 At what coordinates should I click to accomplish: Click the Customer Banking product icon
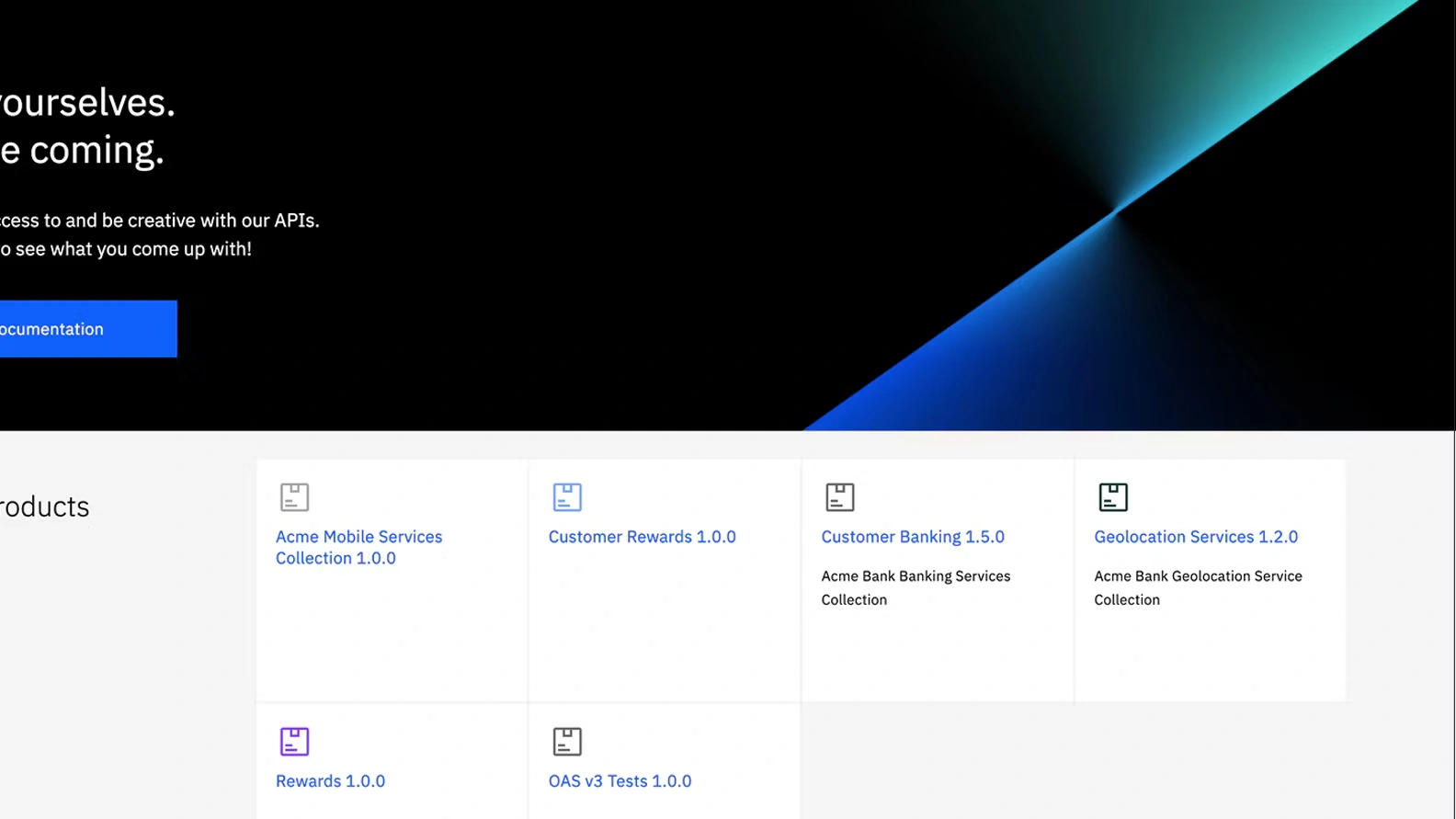(x=839, y=497)
